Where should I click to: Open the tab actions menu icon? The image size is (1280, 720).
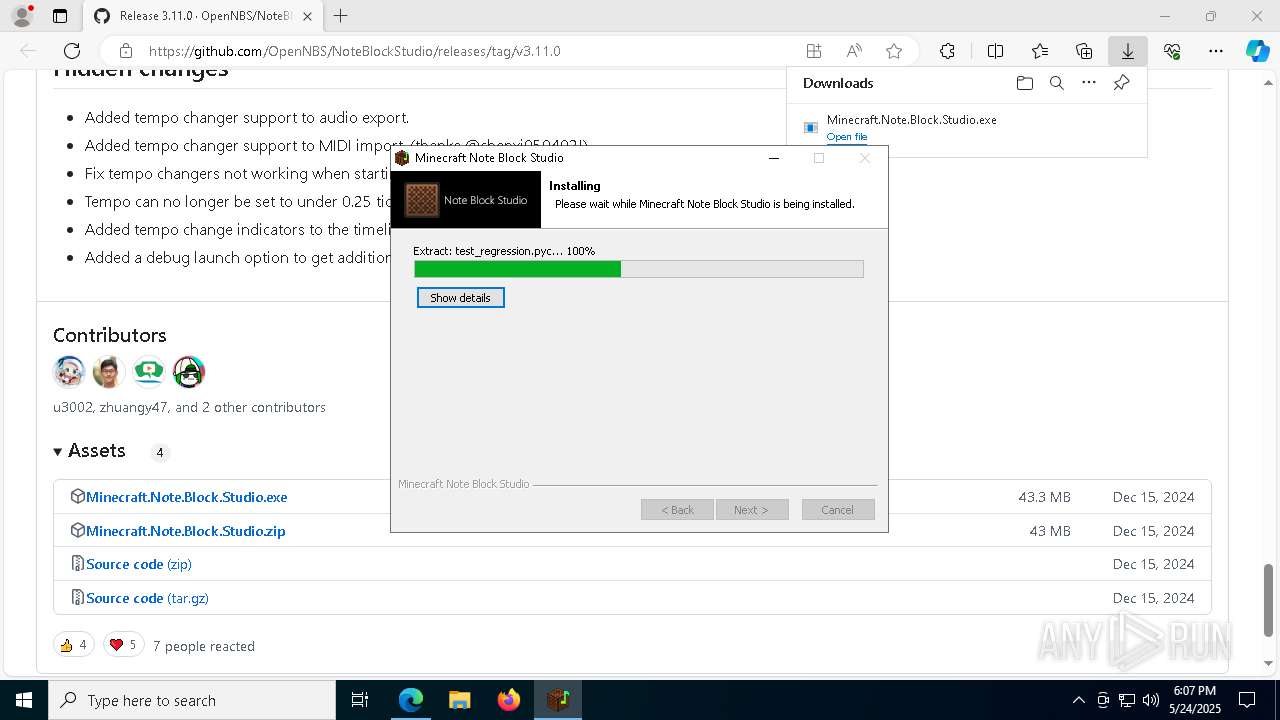coord(60,16)
